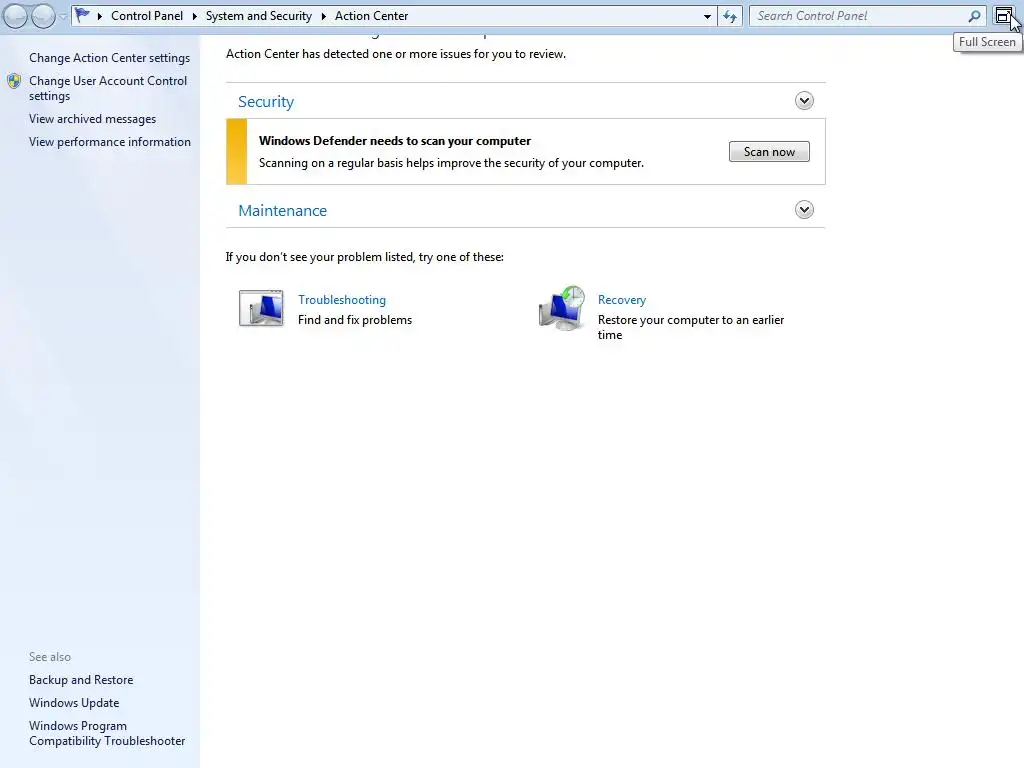1024x768 pixels.
Task: Open recent pages dropdown beside Forward button
Action: tap(63, 16)
